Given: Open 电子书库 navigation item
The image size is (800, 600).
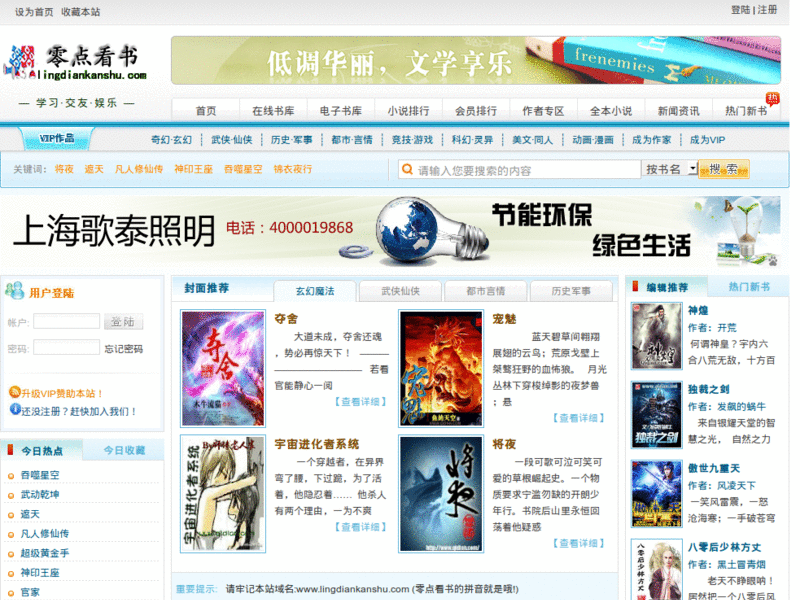Looking at the screenshot, I should coord(341,111).
